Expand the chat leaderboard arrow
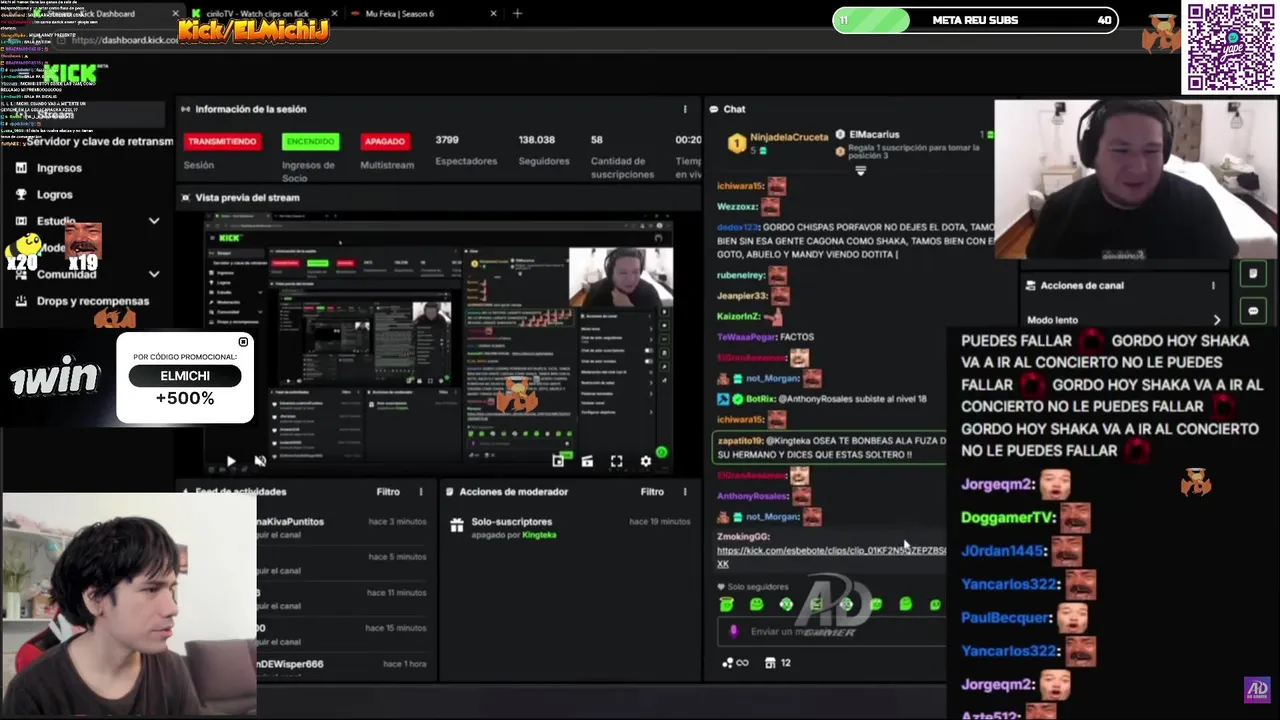This screenshot has width=1280, height=720. [x=860, y=171]
